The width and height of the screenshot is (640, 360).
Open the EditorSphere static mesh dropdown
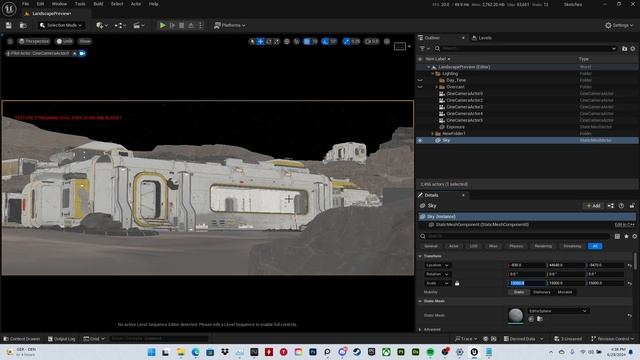558,311
